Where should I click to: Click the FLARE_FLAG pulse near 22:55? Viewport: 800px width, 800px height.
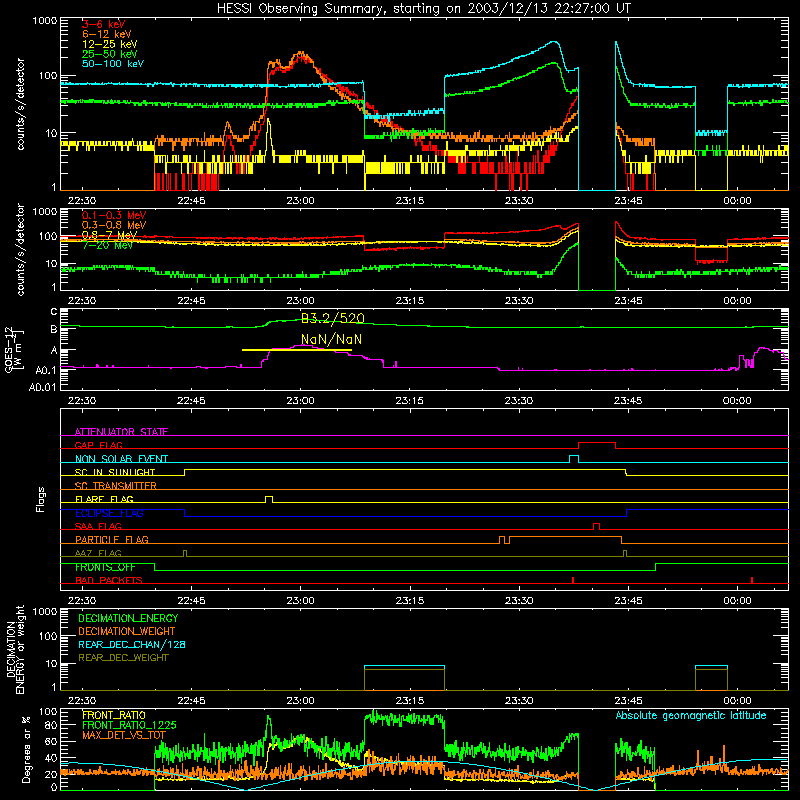269,499
